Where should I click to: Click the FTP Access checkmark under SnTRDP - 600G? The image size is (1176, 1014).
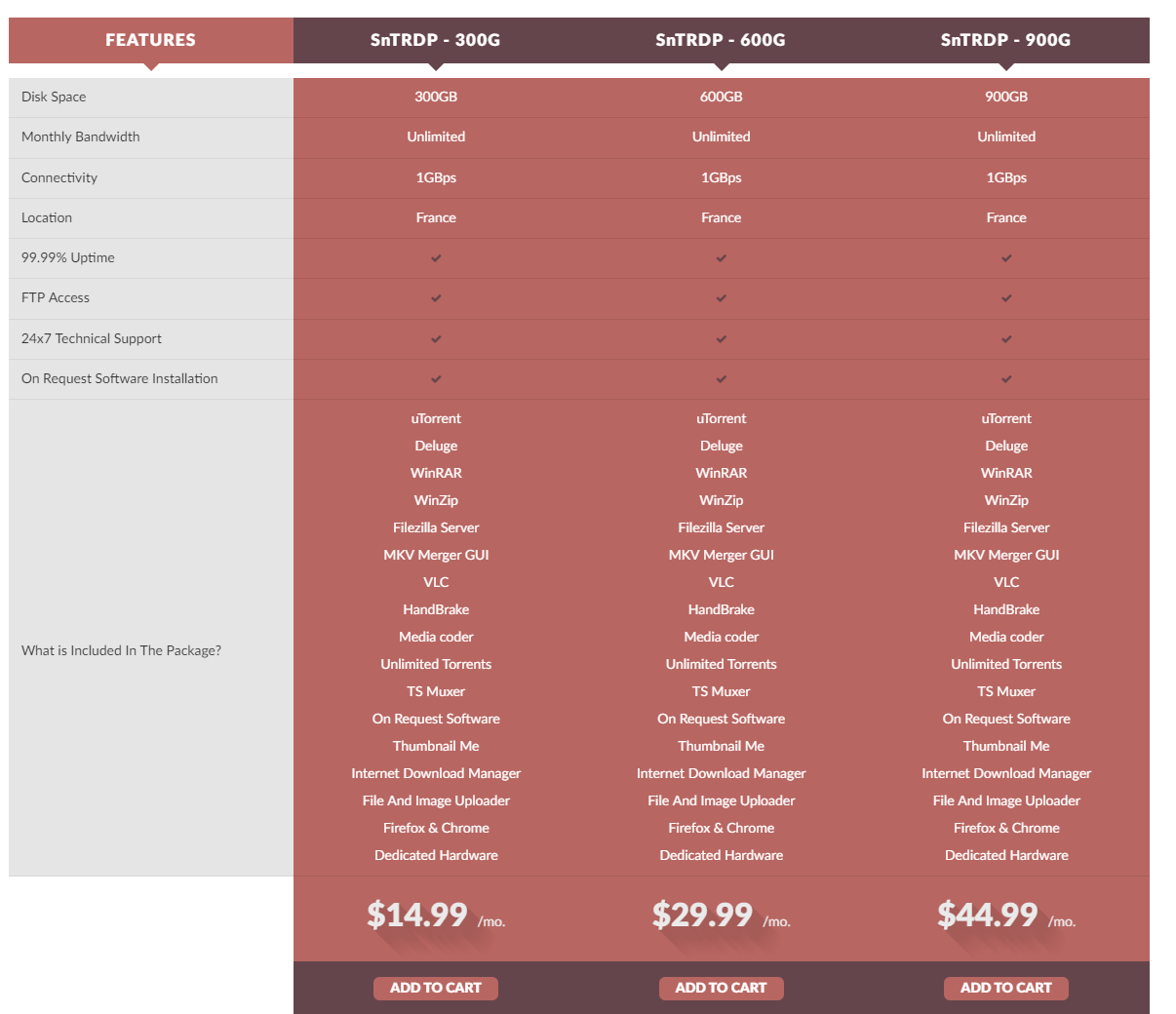(x=722, y=298)
